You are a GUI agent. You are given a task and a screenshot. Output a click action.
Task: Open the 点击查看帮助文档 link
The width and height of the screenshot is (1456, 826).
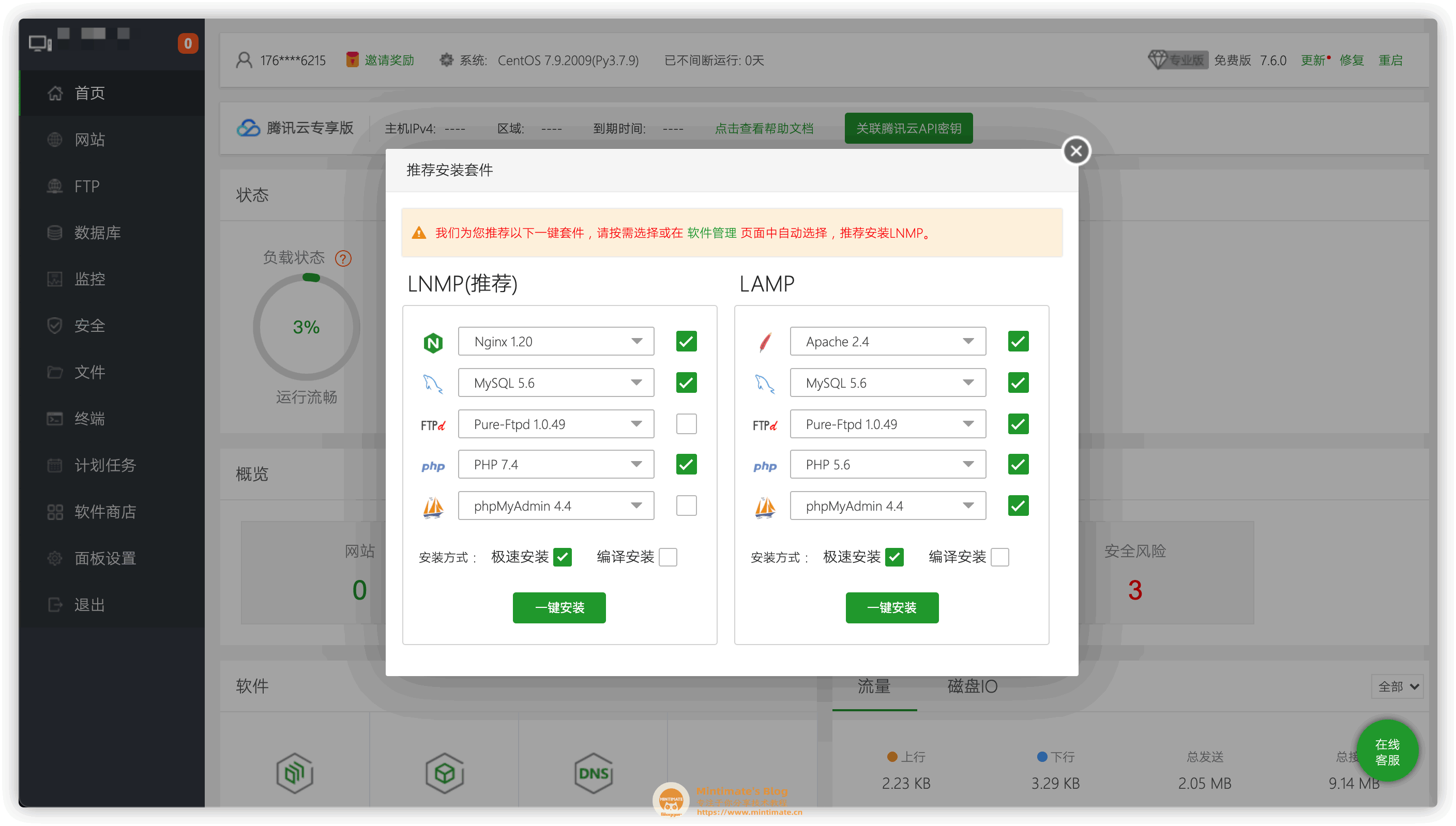pyautogui.click(x=764, y=129)
